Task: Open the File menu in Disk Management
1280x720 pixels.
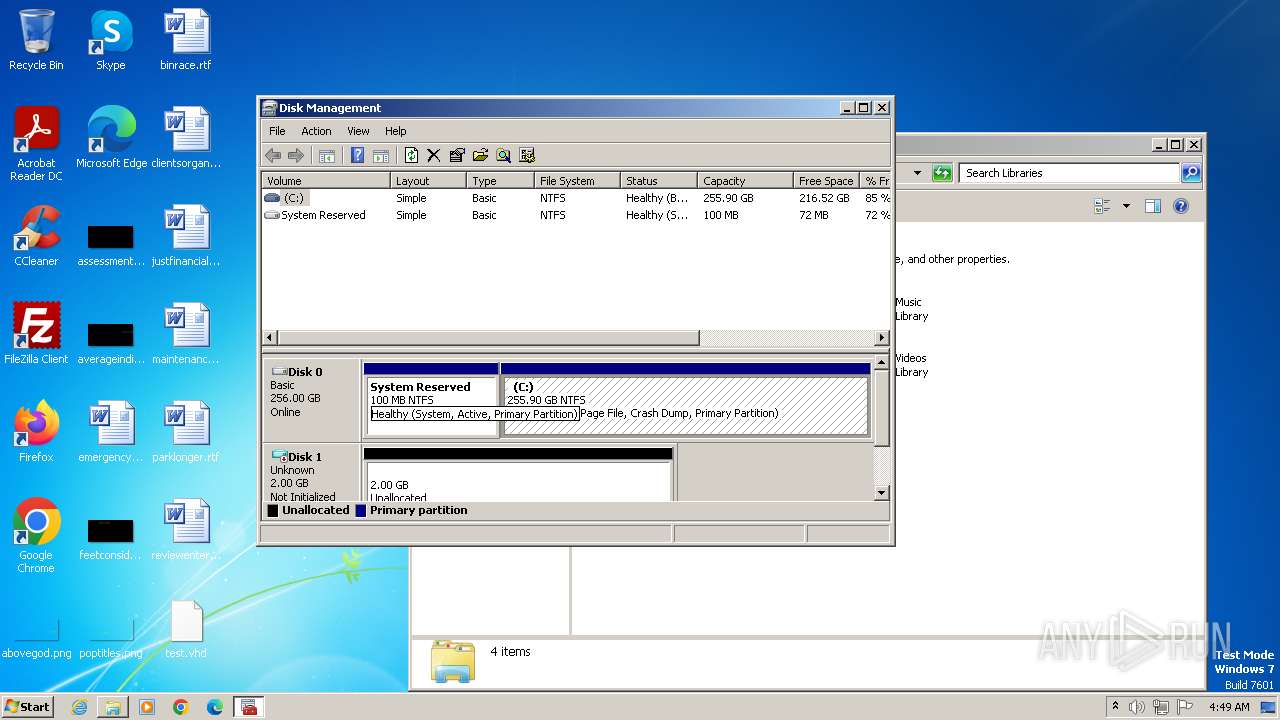Action: pos(277,131)
